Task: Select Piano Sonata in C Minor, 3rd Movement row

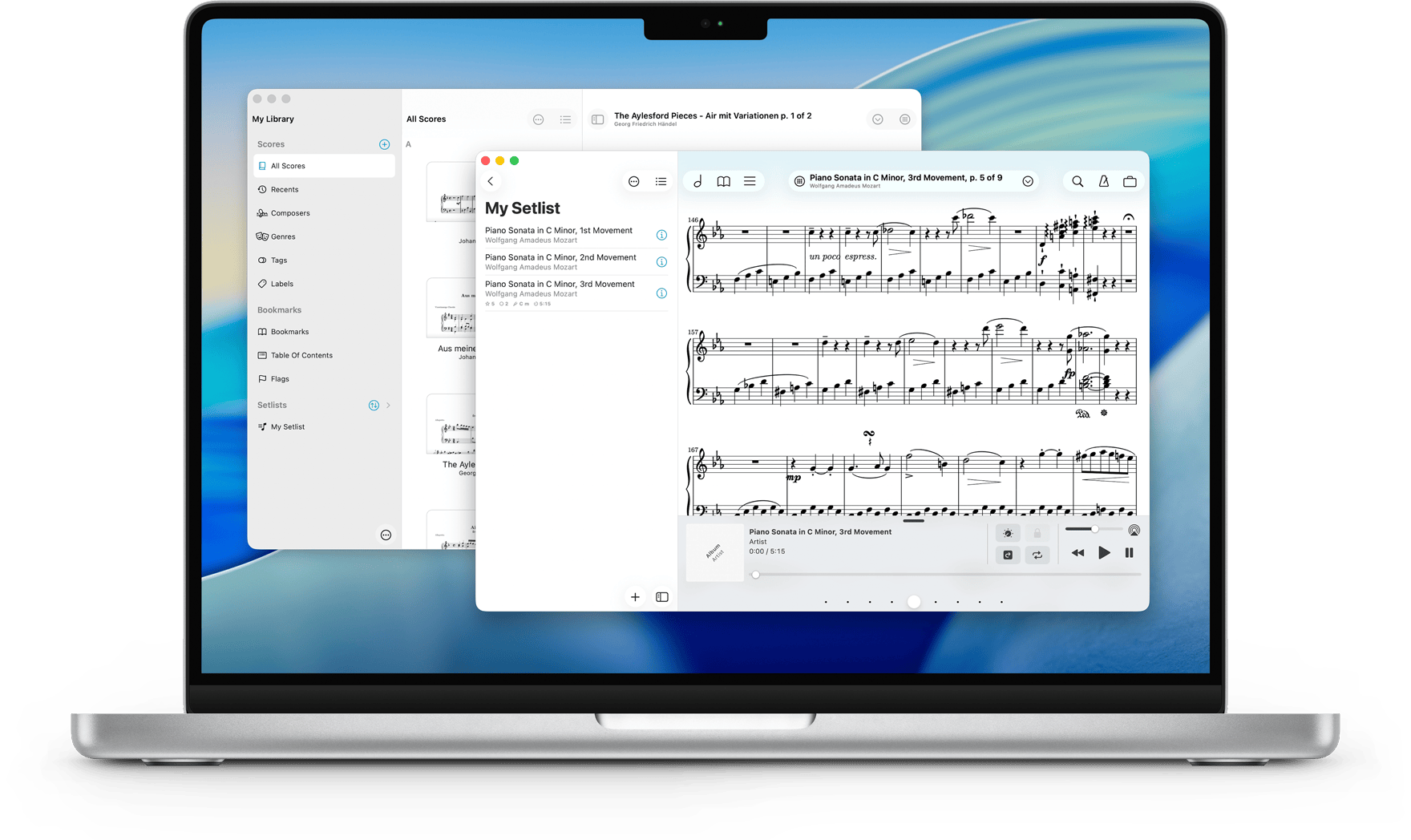Action: click(576, 293)
